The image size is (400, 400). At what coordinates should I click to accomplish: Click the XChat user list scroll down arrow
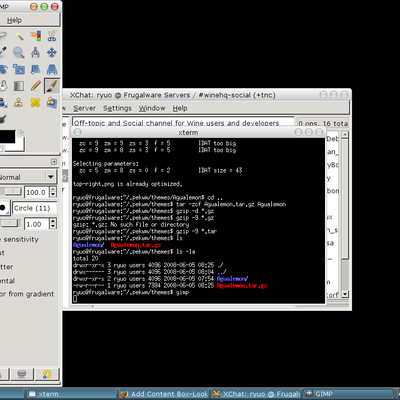tap(345, 294)
